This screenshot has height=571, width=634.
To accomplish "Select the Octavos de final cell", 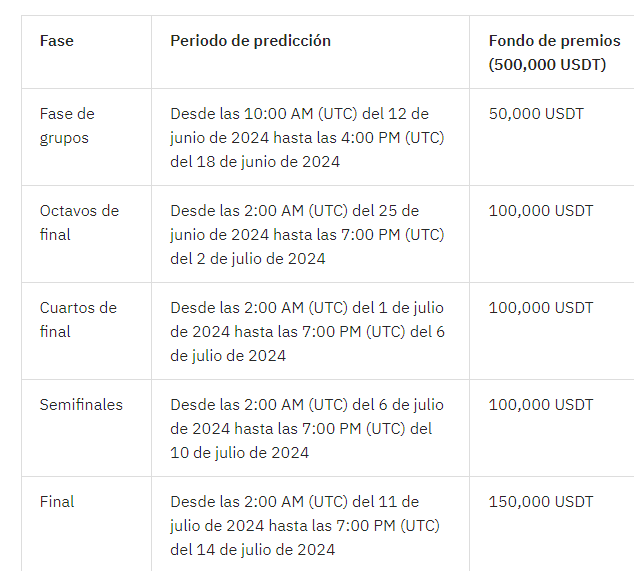I will coord(79,223).
